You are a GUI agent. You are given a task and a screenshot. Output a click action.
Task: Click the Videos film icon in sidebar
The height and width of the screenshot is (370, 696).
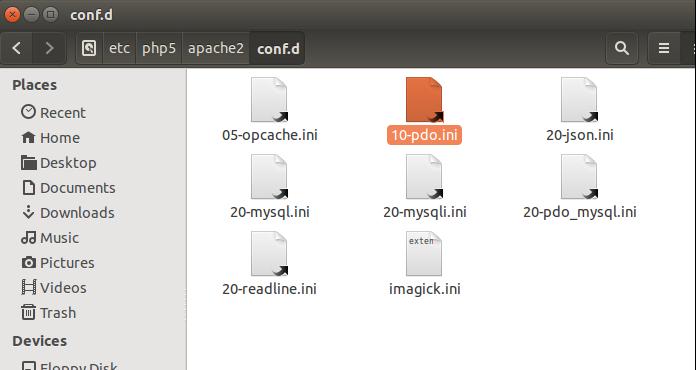(28, 287)
